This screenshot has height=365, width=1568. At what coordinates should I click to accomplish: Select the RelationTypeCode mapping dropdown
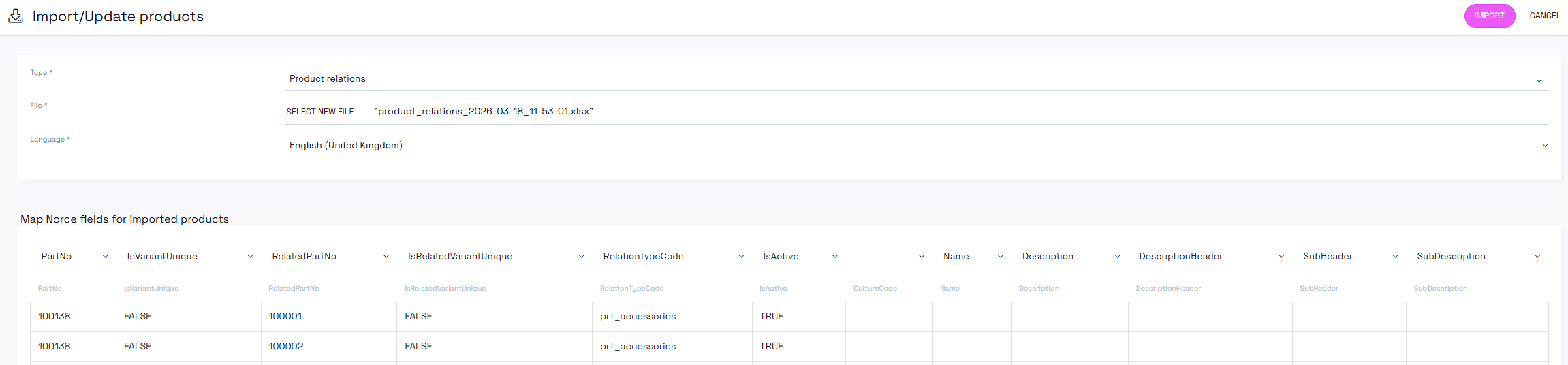click(672, 257)
